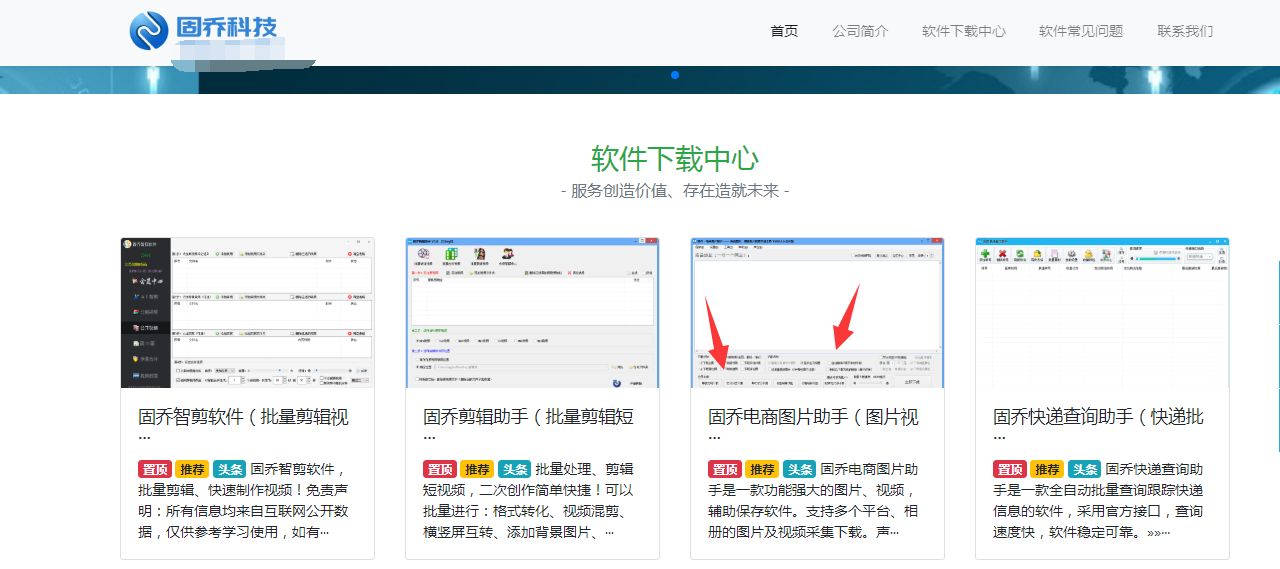The height and width of the screenshot is (569, 1280).
Task: Go to 软件下载中心 in the navigation
Action: tap(964, 31)
